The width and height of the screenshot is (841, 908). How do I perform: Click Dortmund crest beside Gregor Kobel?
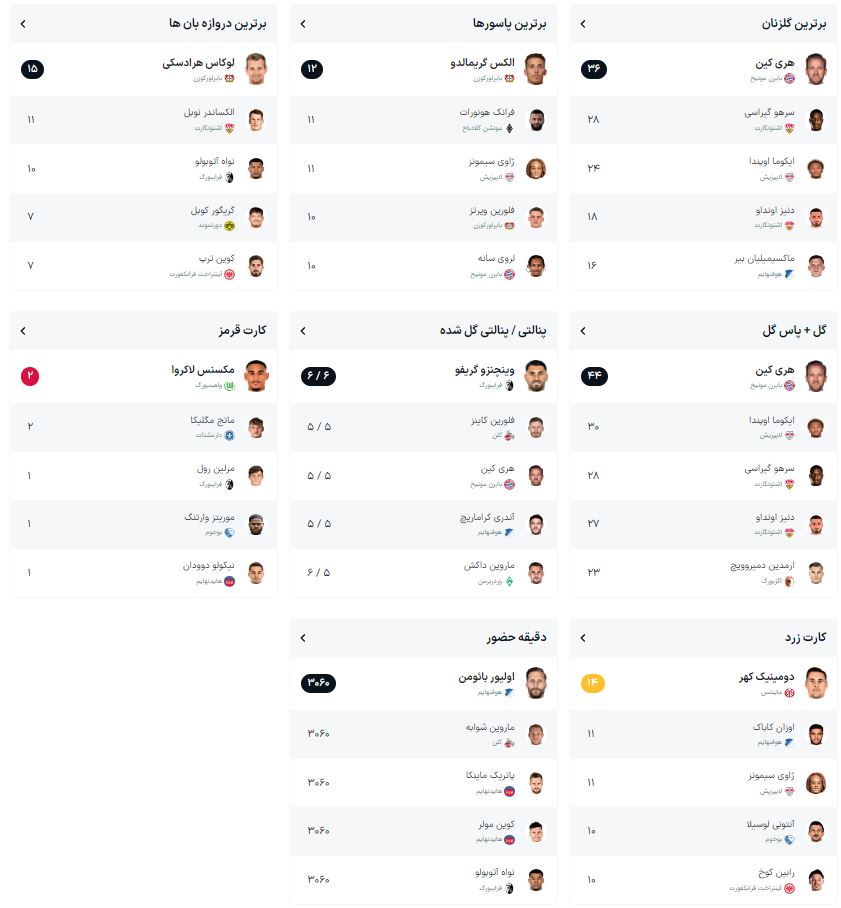click(x=229, y=226)
